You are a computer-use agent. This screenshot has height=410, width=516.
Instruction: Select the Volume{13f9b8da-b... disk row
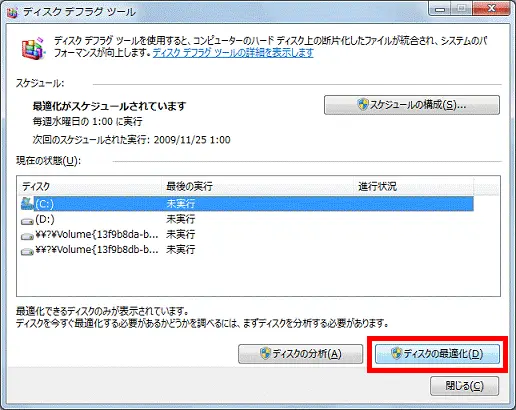click(247, 235)
